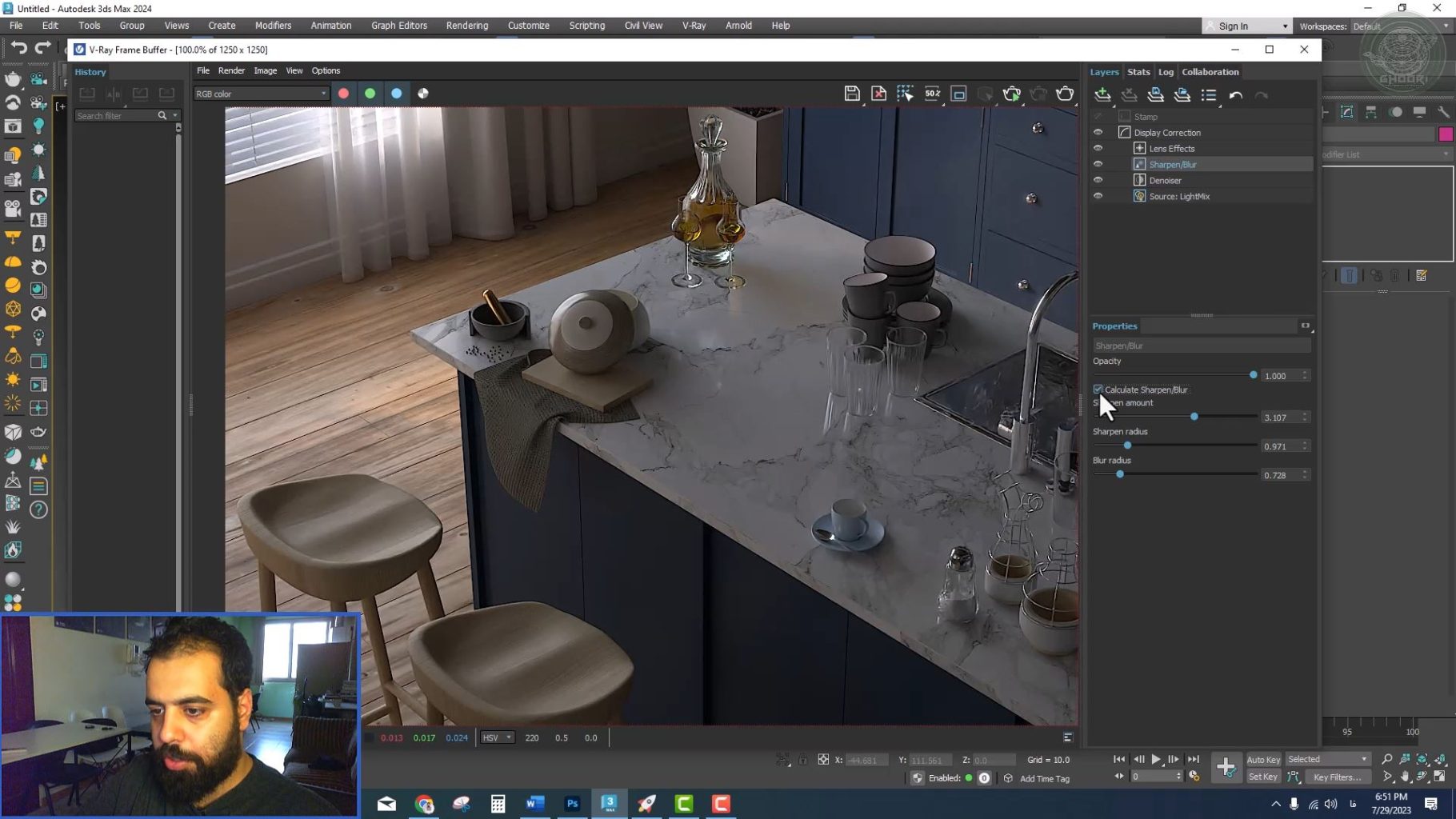
Task: Hide the Denoiser layer
Action: tap(1098, 180)
